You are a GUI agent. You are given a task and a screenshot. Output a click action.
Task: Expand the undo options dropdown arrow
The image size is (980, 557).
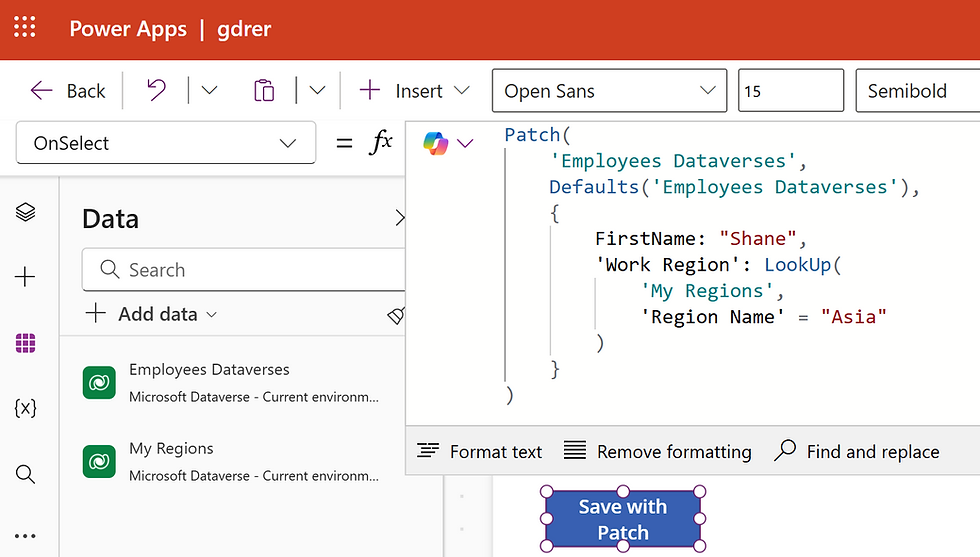(209, 91)
